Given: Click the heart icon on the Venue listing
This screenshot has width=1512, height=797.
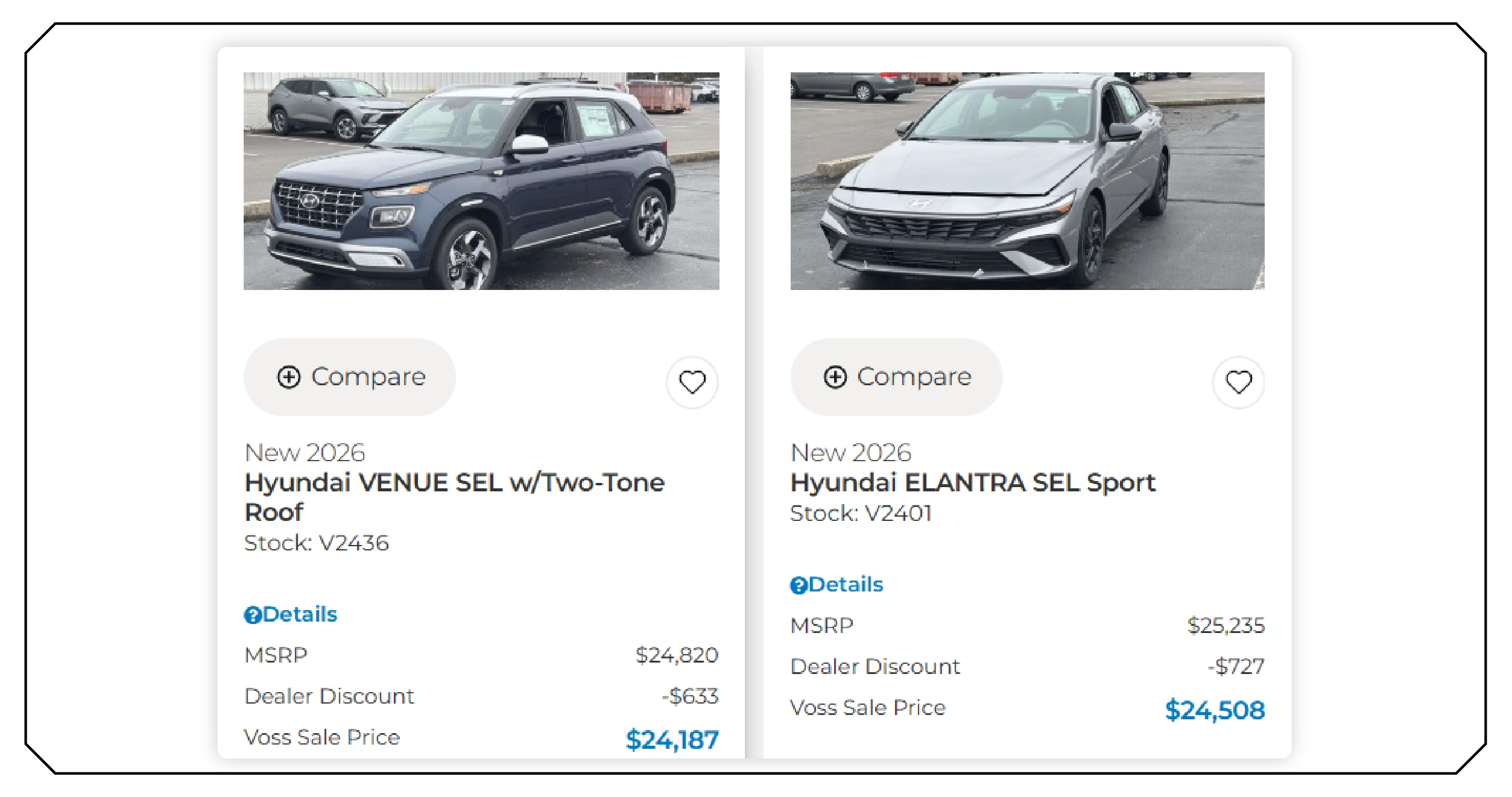Looking at the screenshot, I should (691, 380).
